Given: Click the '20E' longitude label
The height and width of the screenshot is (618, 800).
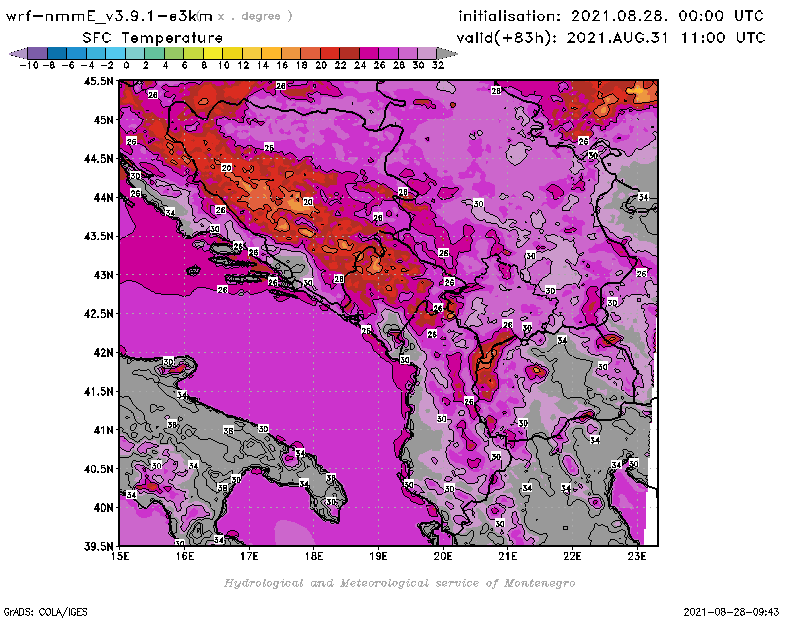Looking at the screenshot, I should pyautogui.click(x=443, y=556).
